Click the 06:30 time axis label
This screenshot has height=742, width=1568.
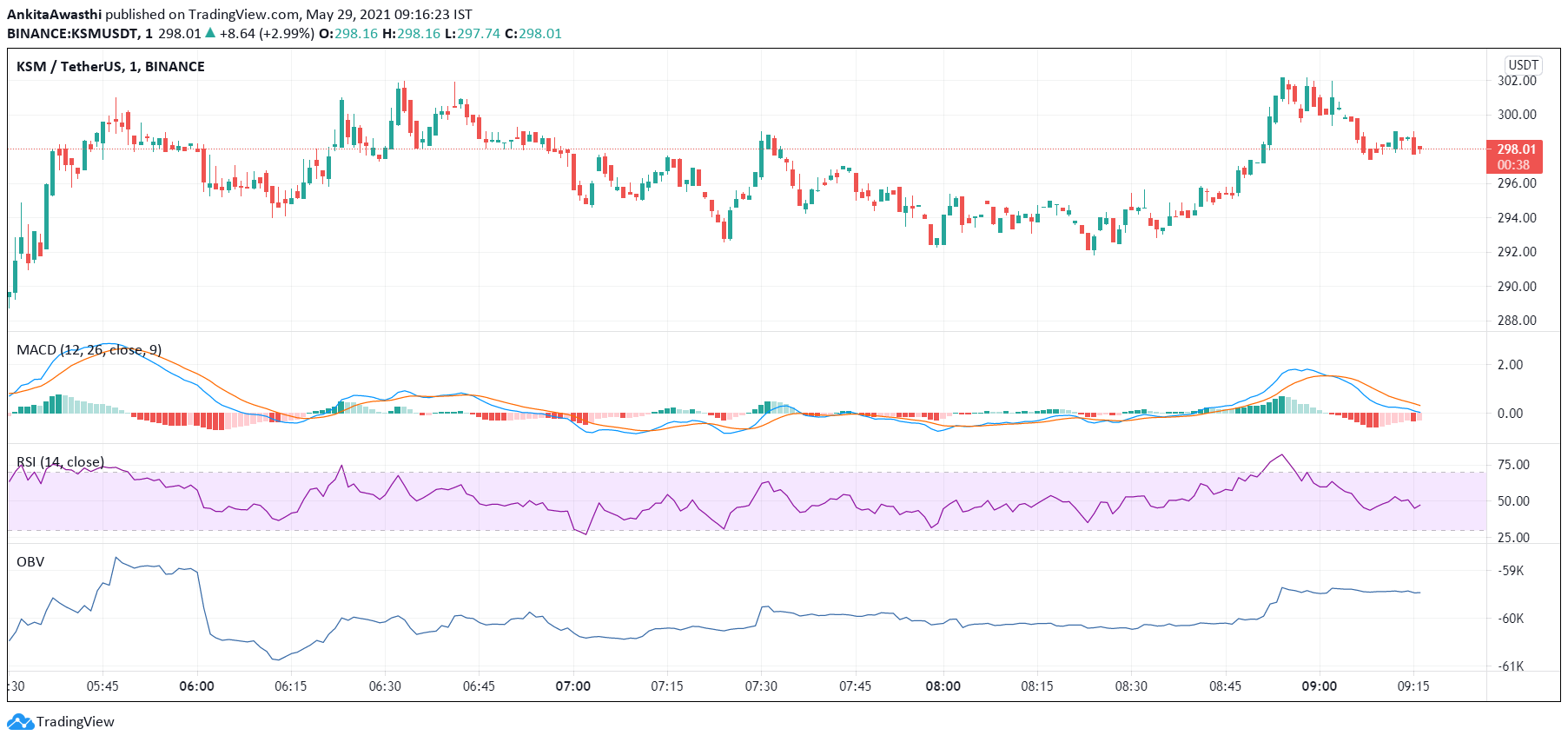(x=385, y=686)
